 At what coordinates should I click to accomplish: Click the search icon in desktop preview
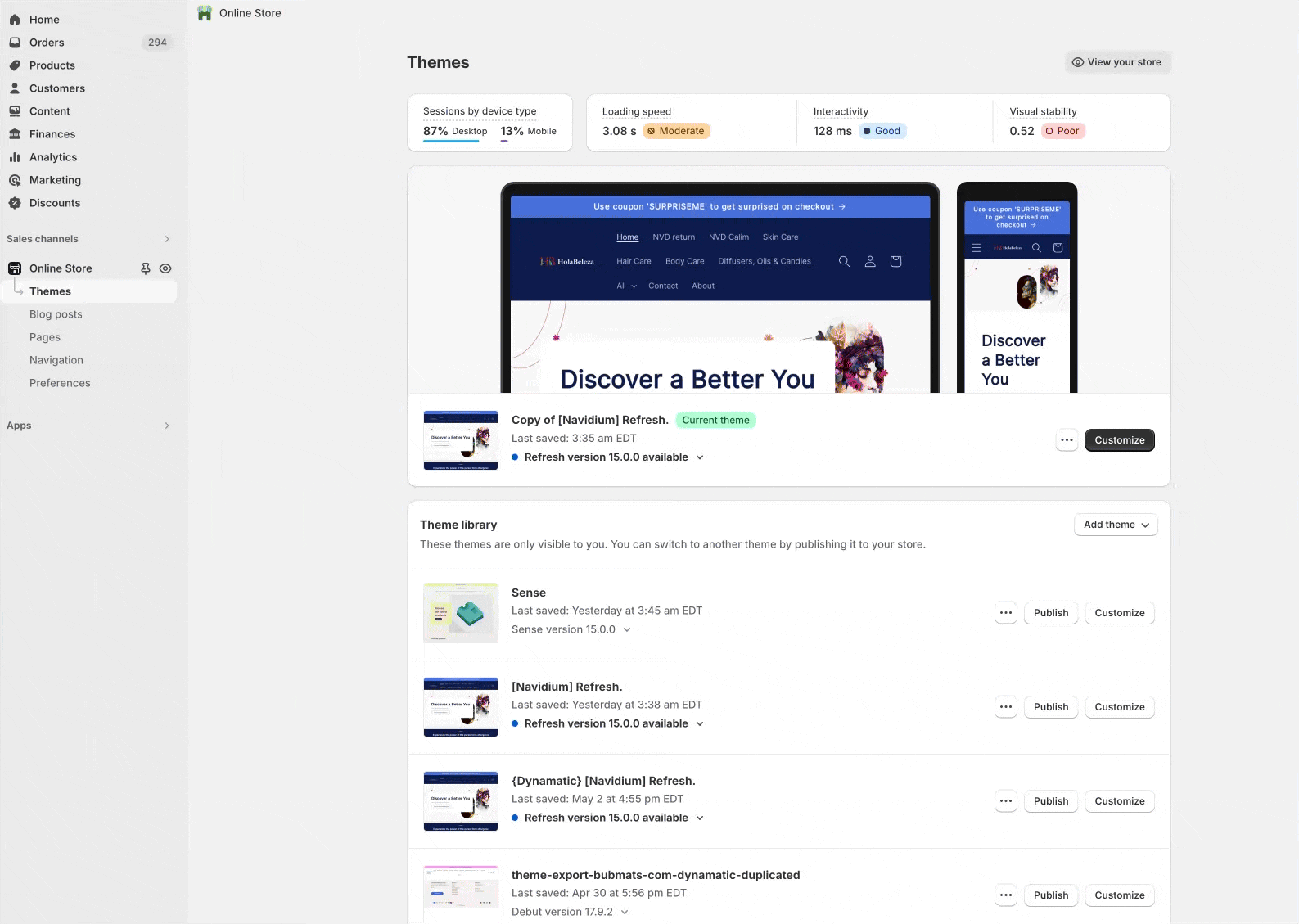[x=844, y=261]
